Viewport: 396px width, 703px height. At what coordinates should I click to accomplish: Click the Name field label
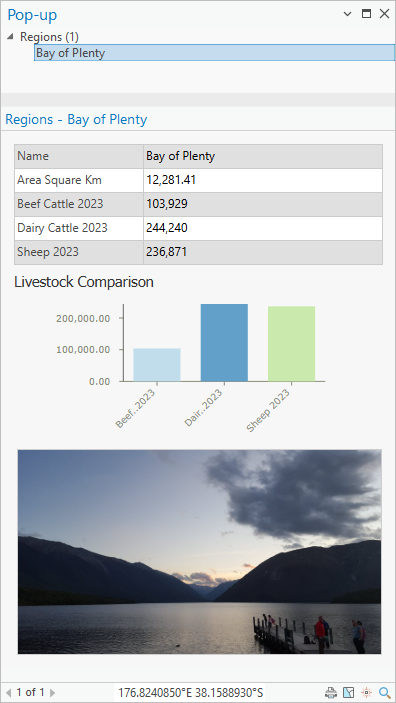(x=33, y=156)
